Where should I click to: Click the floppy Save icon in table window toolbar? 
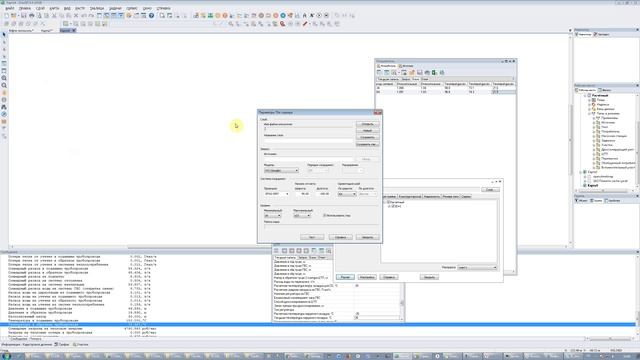[420, 73]
